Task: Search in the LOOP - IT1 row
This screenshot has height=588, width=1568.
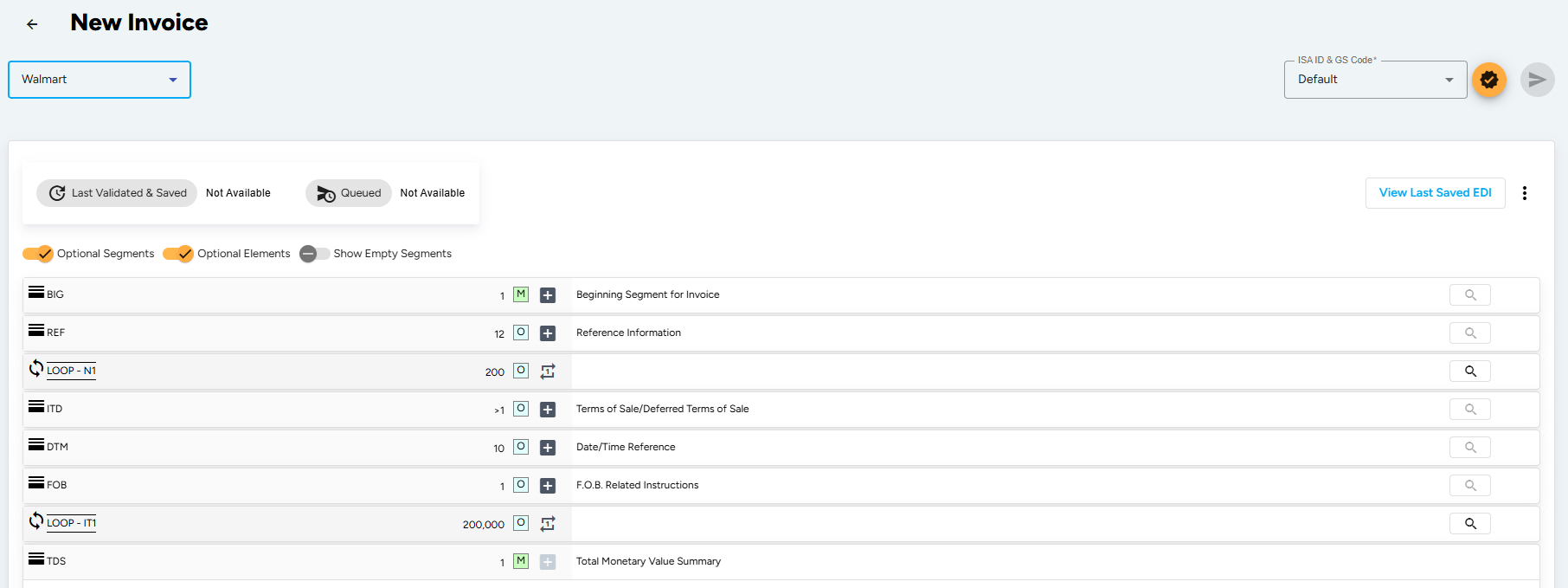Action: click(1470, 524)
